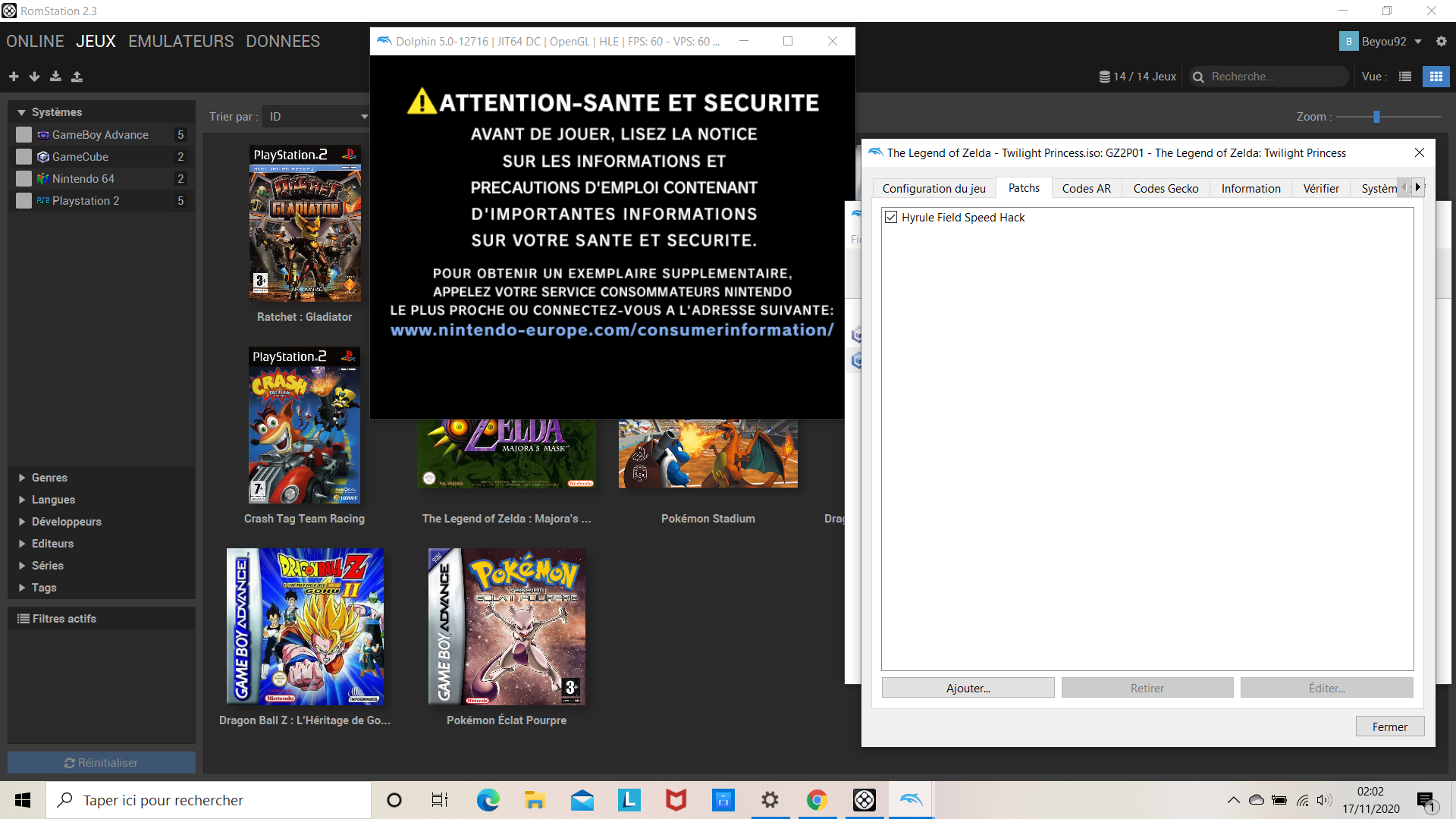Screen dimensions: 1456x819
Task: Switch to Codes AR tab
Action: pos(1086,188)
